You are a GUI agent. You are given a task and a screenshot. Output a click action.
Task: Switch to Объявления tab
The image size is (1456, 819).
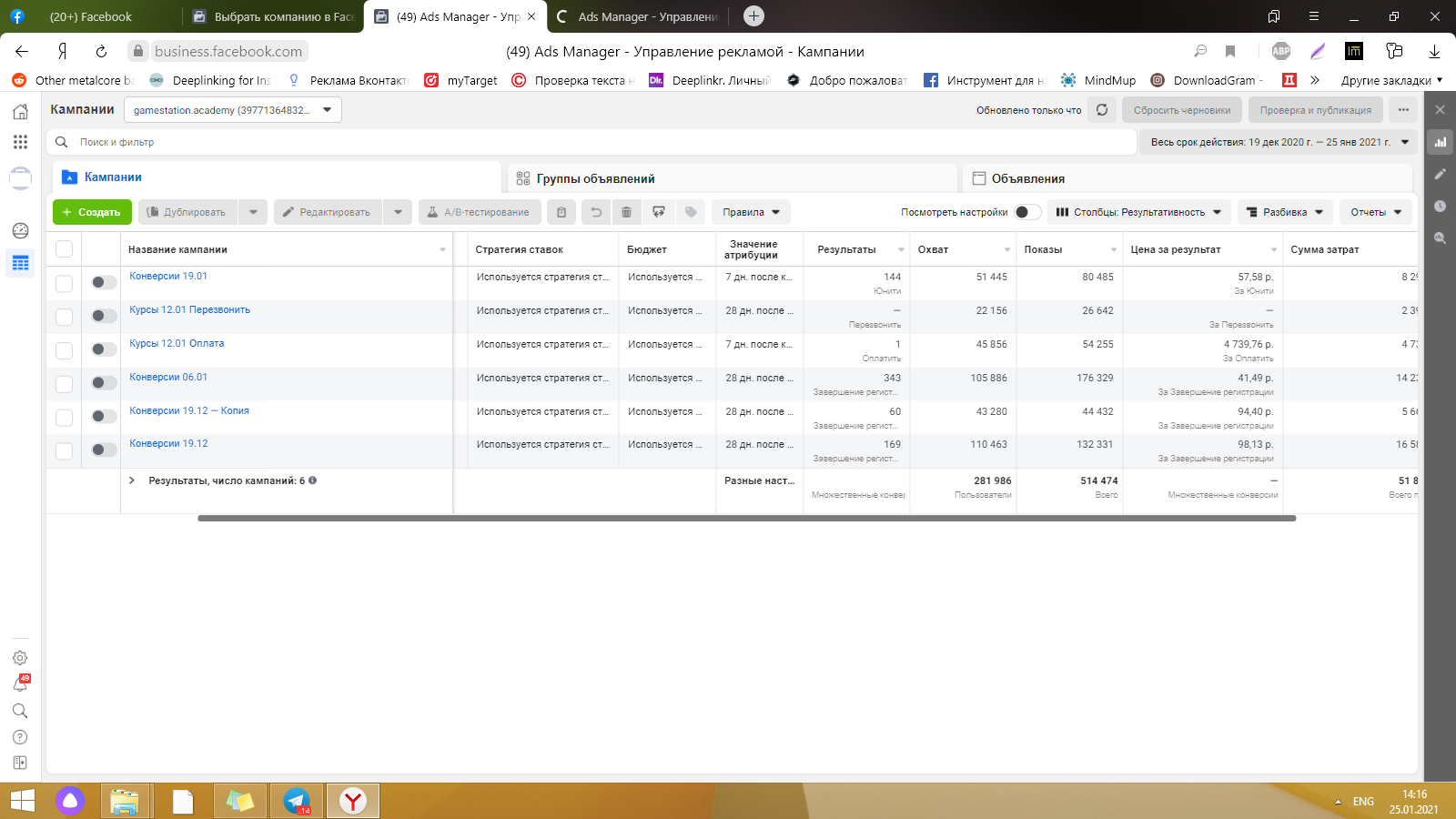coord(1188,178)
